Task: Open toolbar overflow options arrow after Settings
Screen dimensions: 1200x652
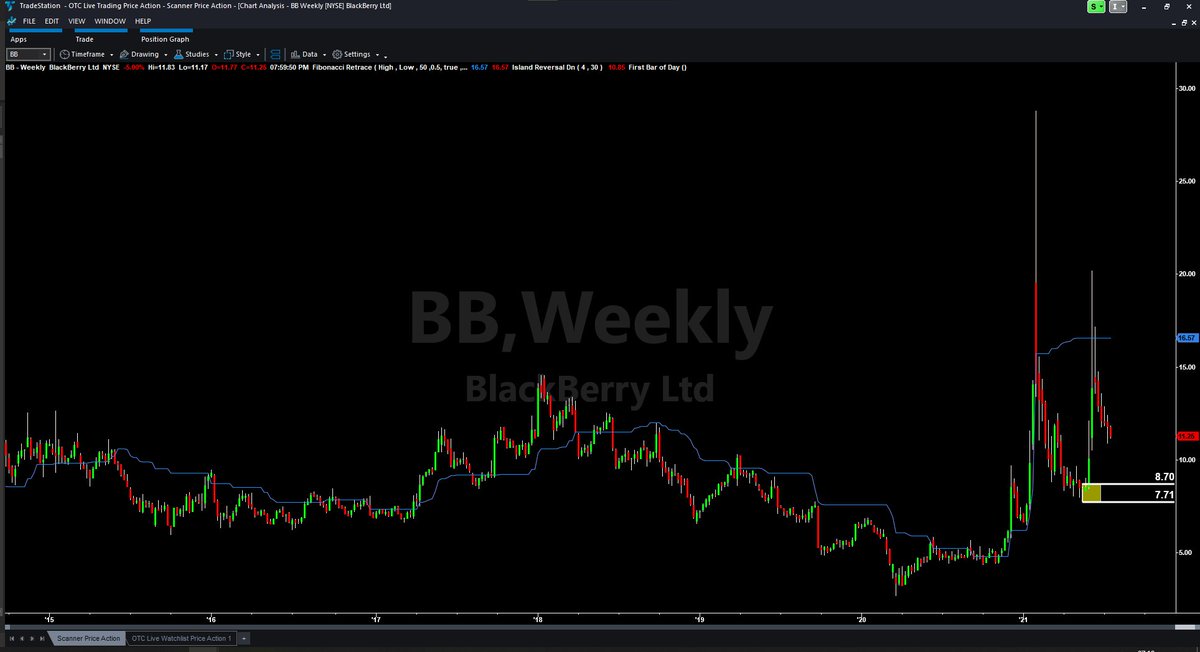Action: point(385,56)
